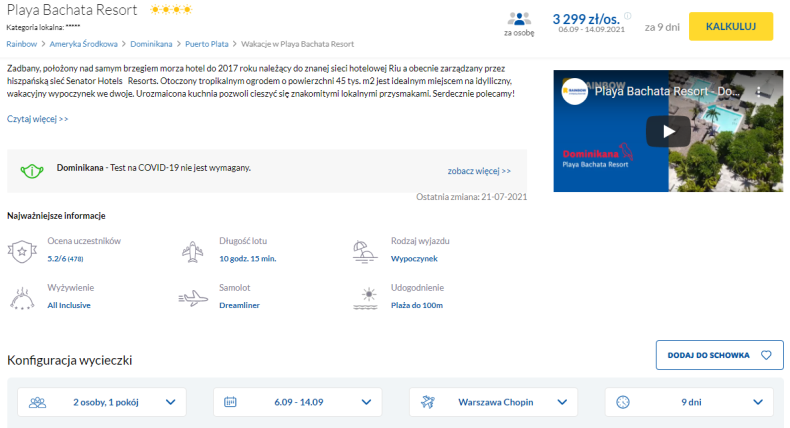Click the people icon above za osobę

(x=519, y=19)
